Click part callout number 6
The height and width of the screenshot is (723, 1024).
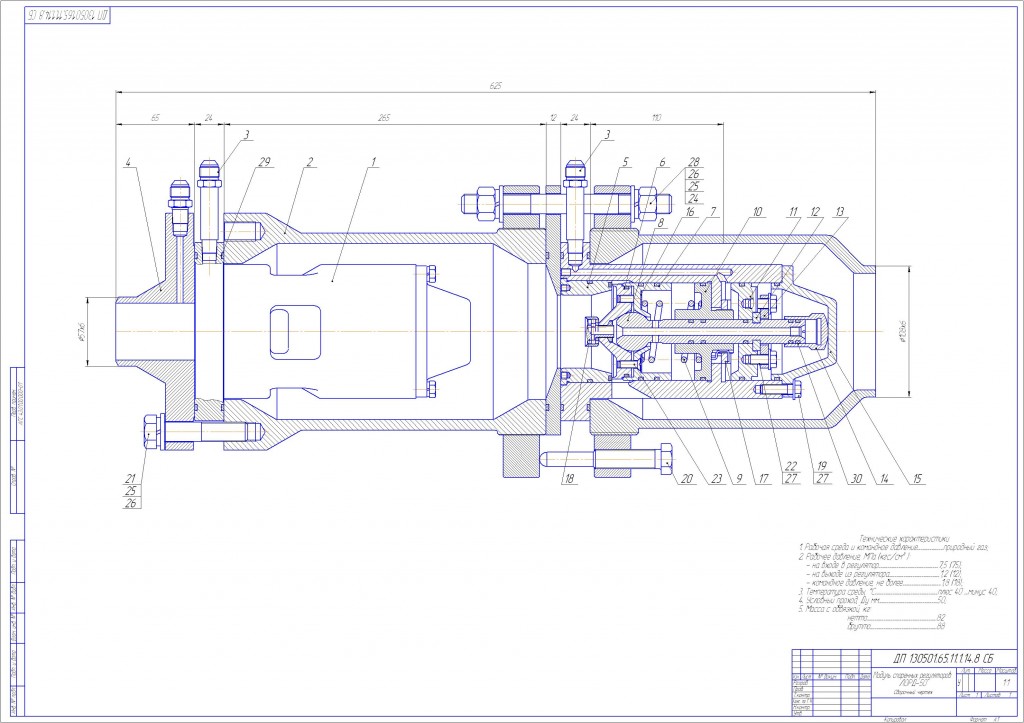tap(662, 161)
